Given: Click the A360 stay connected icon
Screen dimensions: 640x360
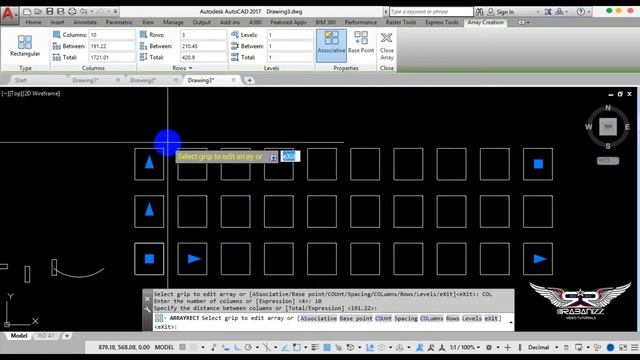Looking at the screenshot, I should (x=560, y=12).
